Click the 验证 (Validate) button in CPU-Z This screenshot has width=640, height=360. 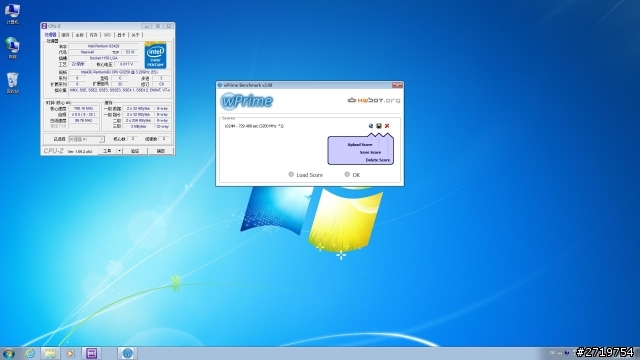click(x=135, y=151)
